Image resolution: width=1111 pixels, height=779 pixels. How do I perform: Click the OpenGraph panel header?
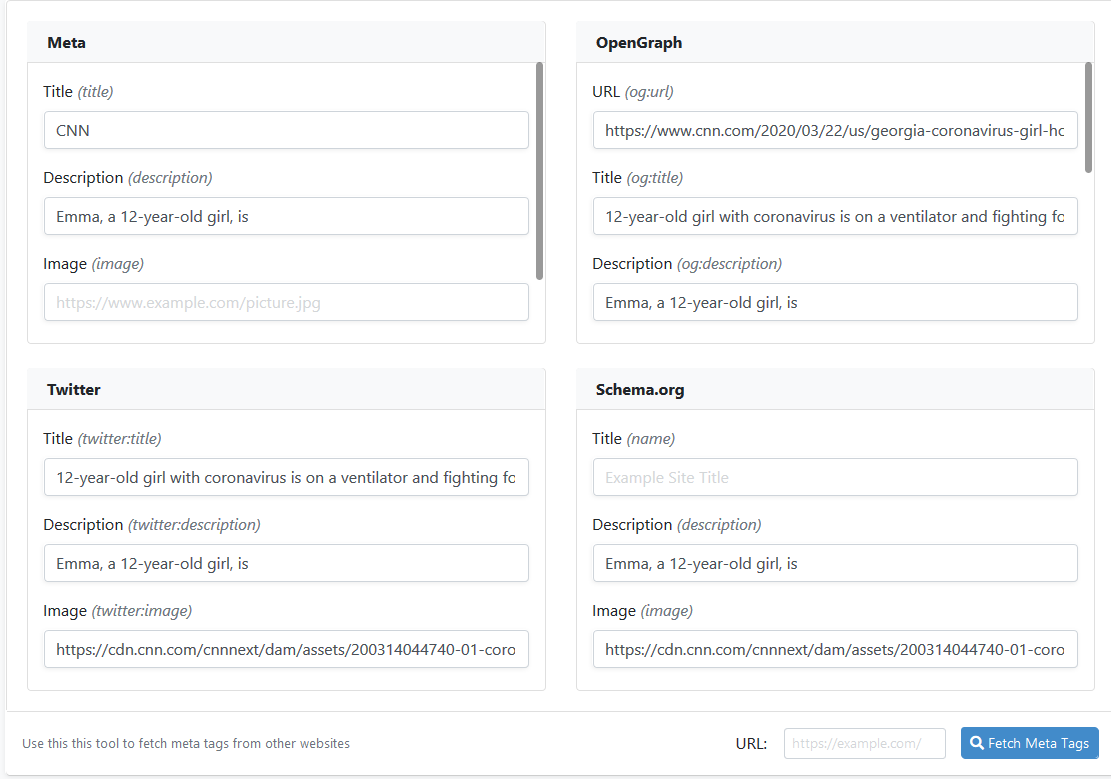pos(835,42)
